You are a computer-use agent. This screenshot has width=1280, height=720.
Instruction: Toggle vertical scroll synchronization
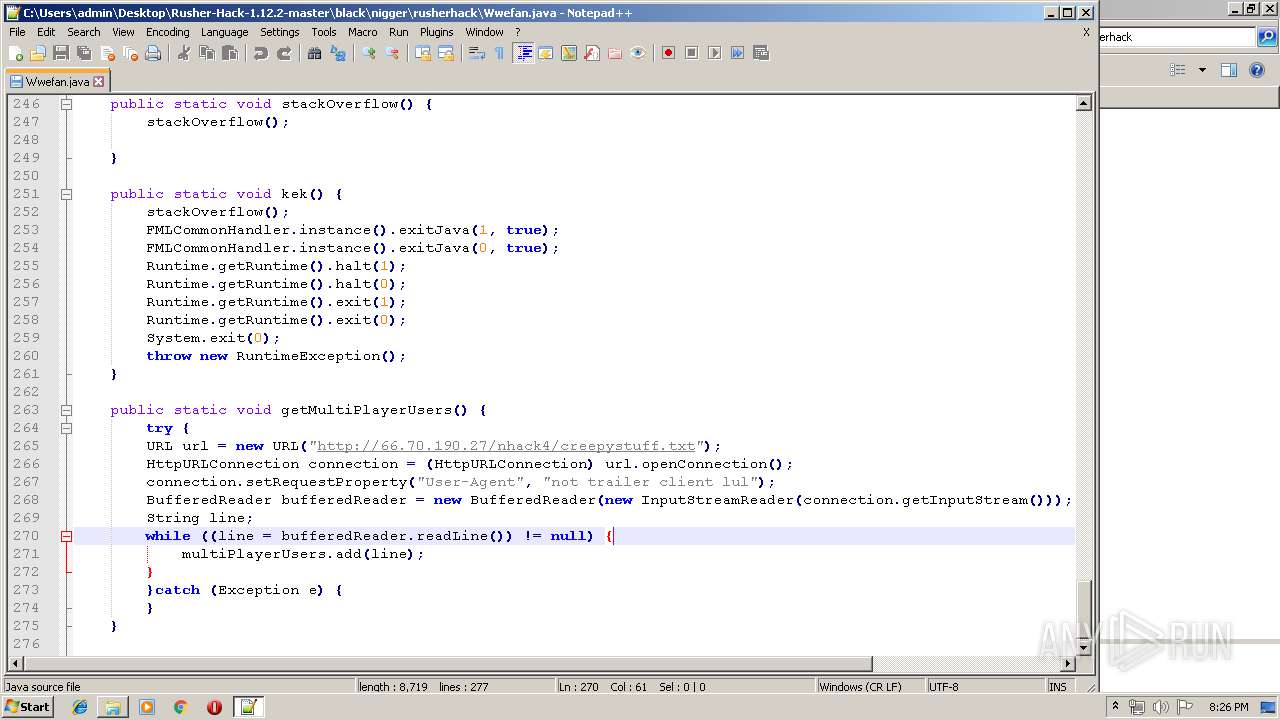pyautogui.click(x=423, y=53)
